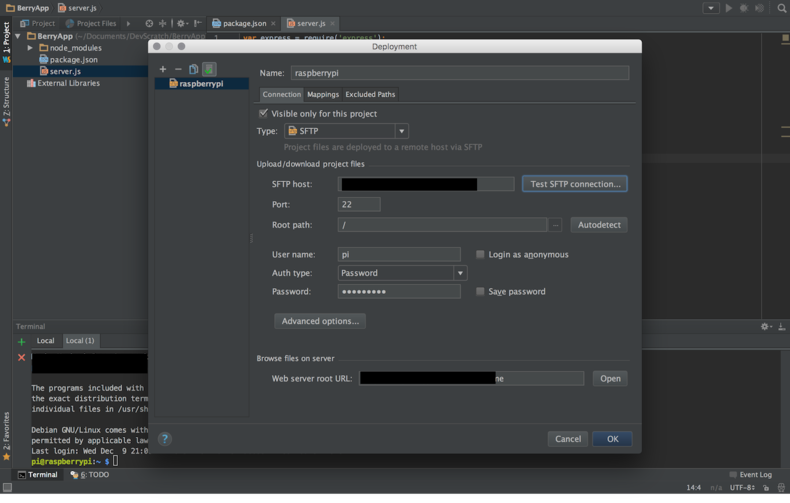Click the User name field

tap(399, 255)
